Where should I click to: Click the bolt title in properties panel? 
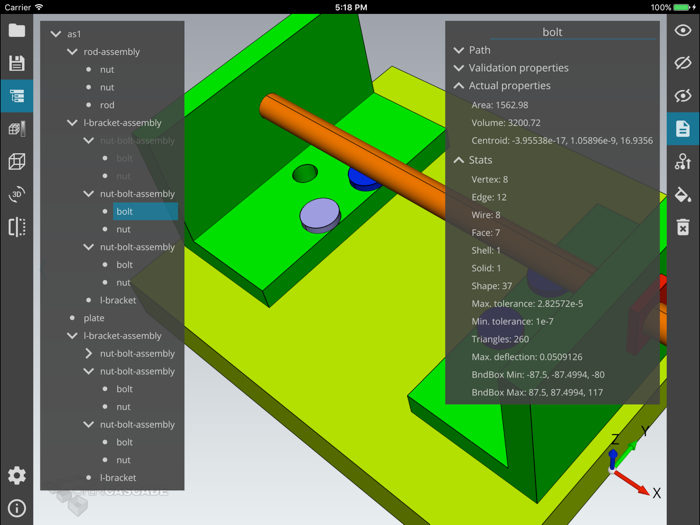click(x=552, y=32)
